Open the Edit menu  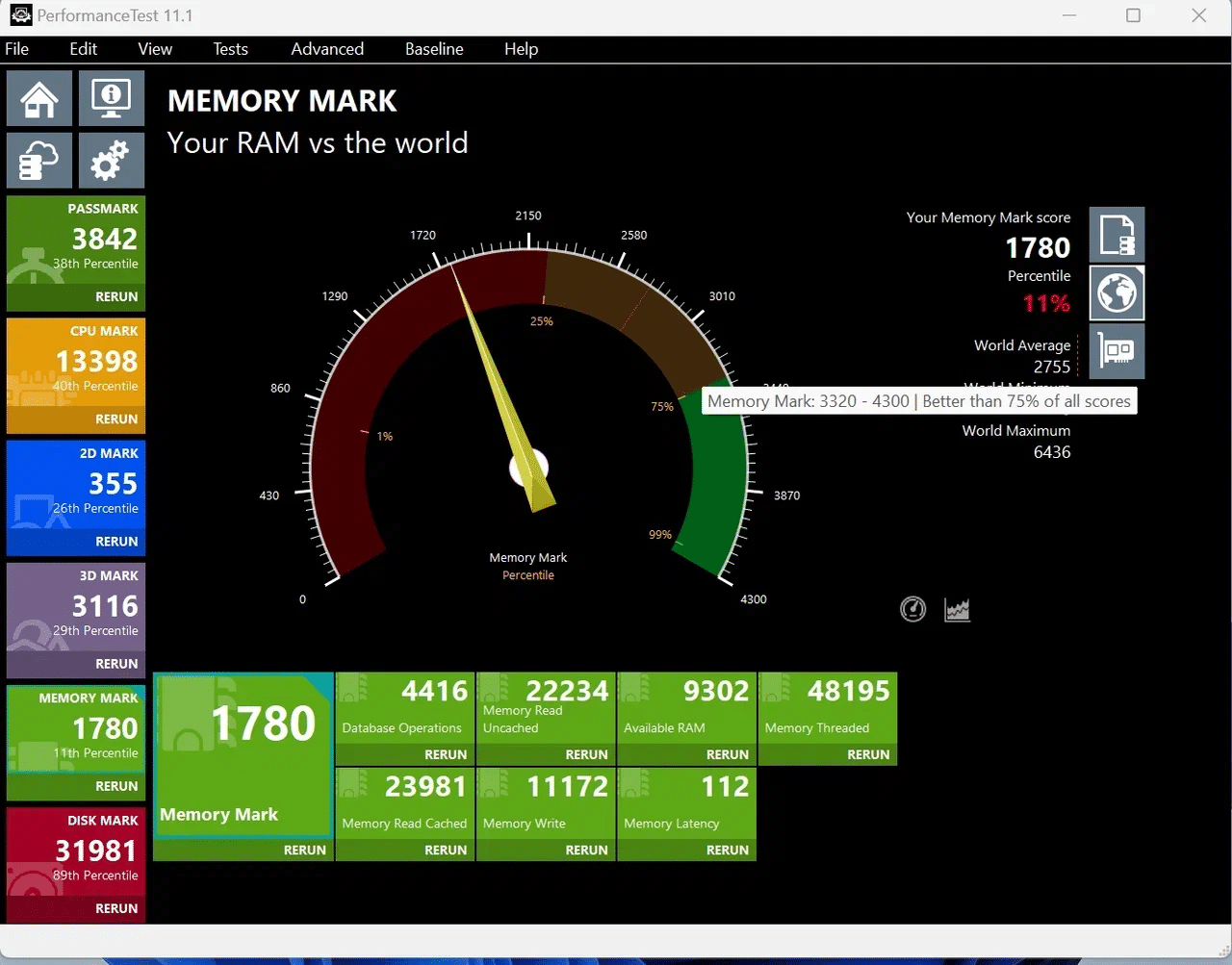83,49
